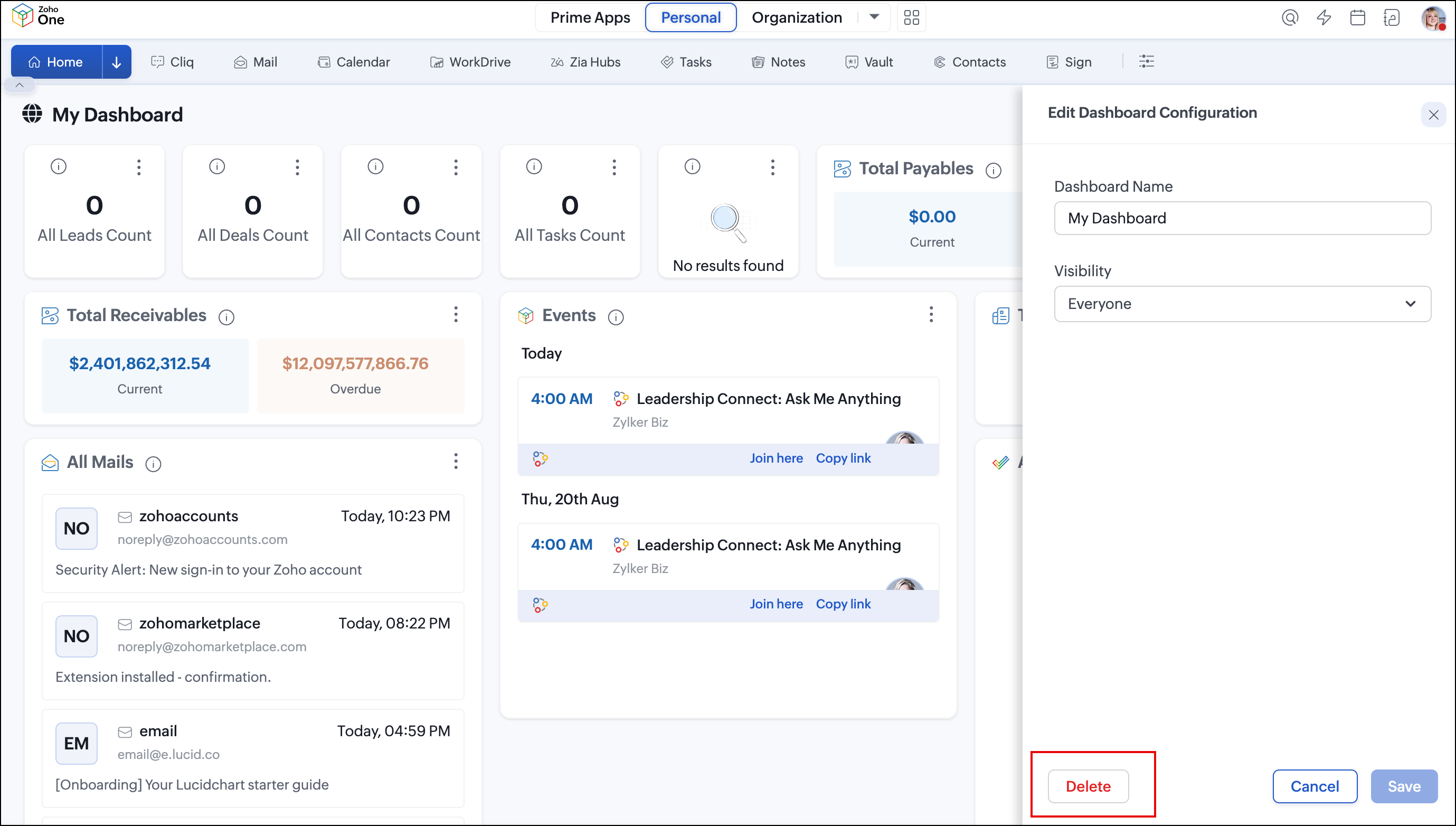
Task: Open the Organization dropdown arrow
Action: click(x=874, y=17)
